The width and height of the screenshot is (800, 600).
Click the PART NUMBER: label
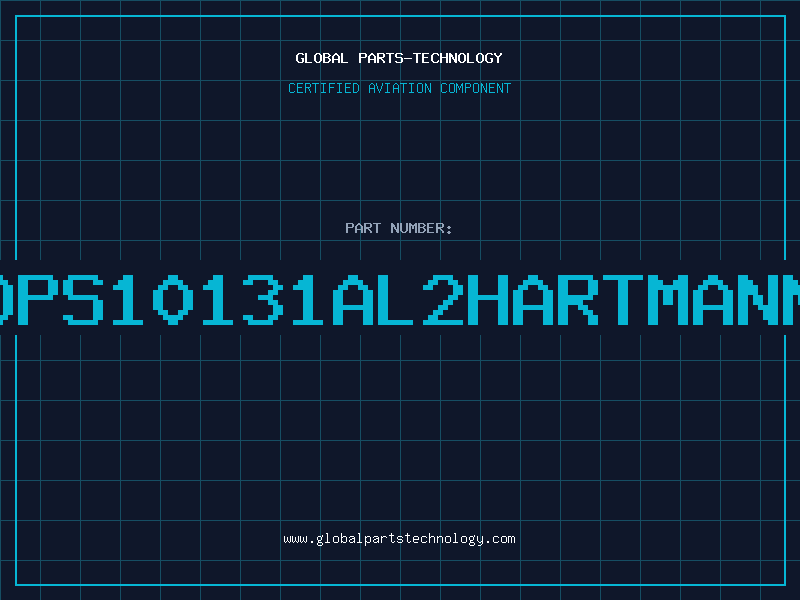point(399,228)
